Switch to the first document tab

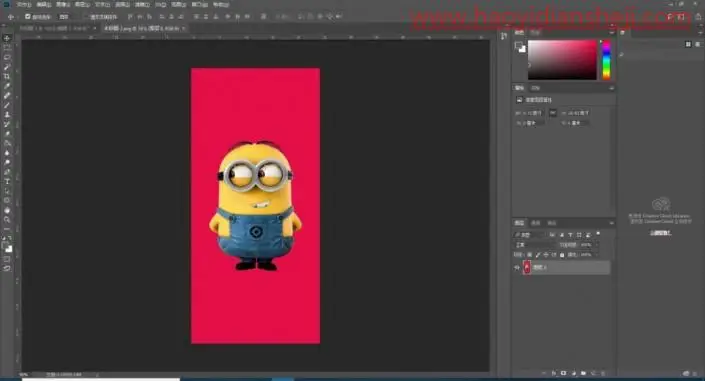54,28
